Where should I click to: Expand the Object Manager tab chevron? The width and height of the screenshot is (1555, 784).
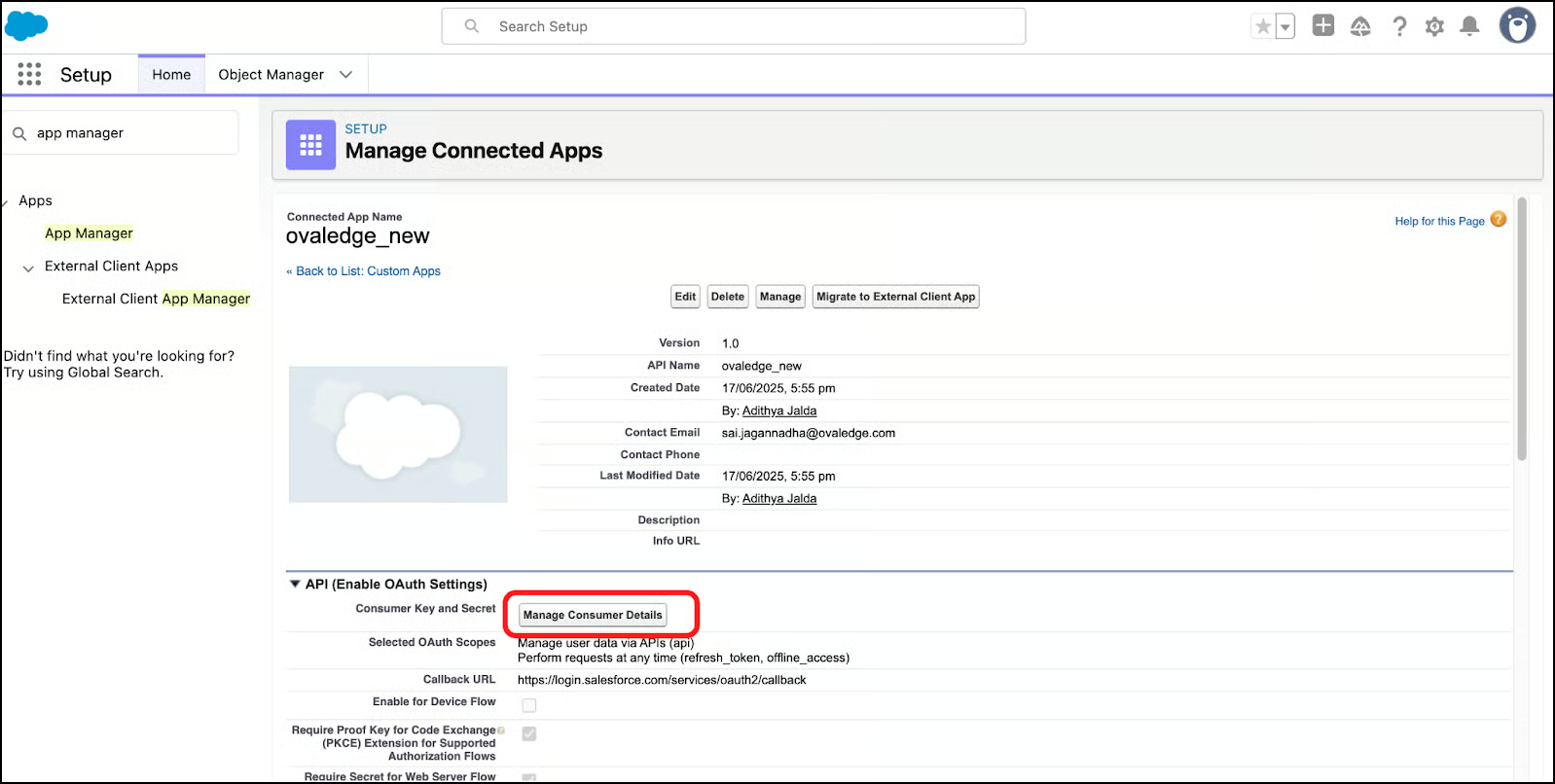[345, 75]
